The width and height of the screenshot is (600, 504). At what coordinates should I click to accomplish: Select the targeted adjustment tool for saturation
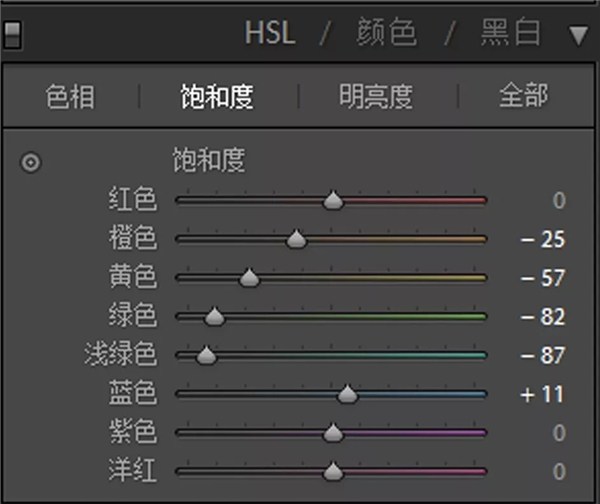coord(32,162)
